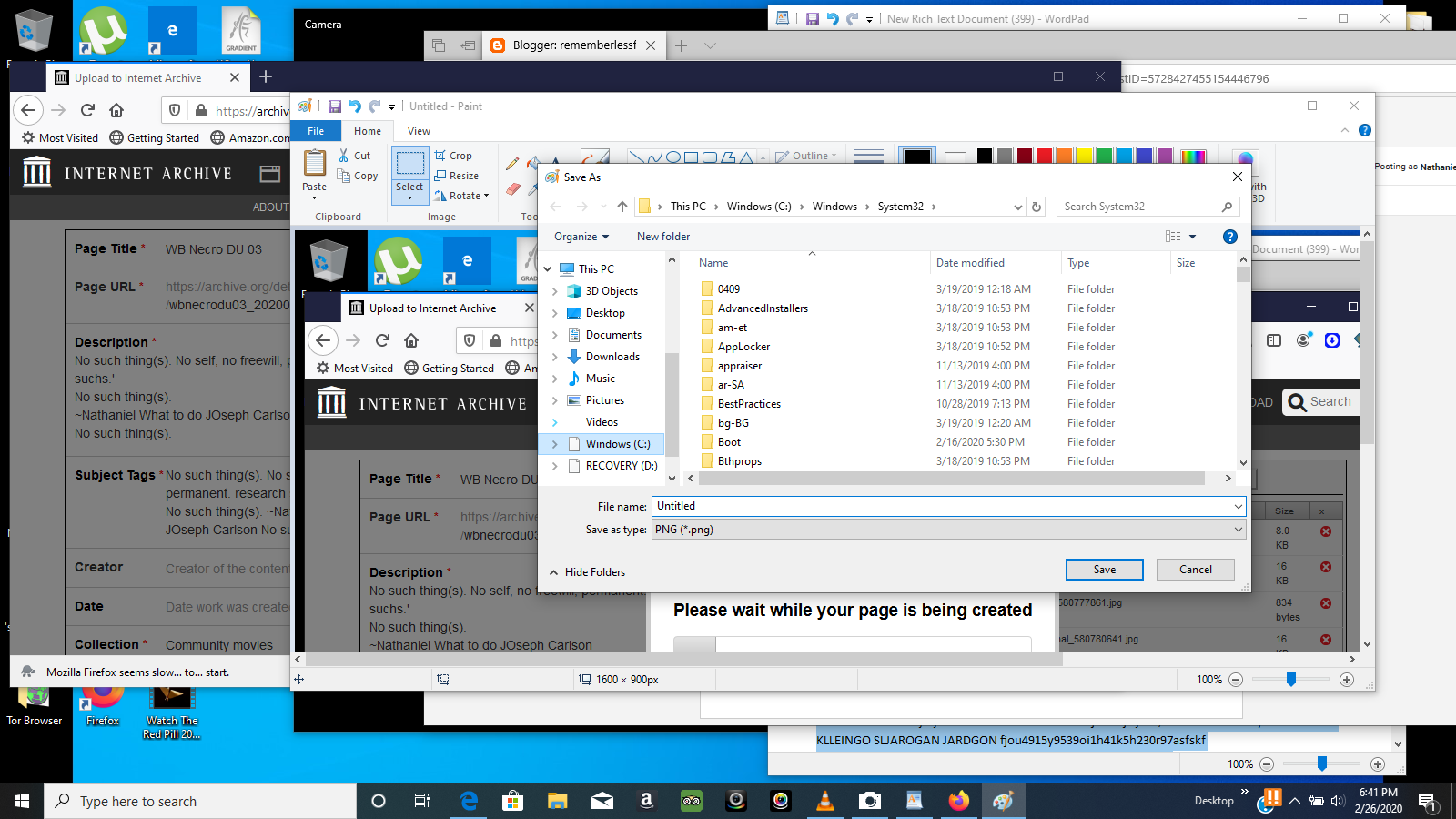Expand the 3D Objects tree node
Viewport: 1456px width, 819px height.
(x=555, y=291)
